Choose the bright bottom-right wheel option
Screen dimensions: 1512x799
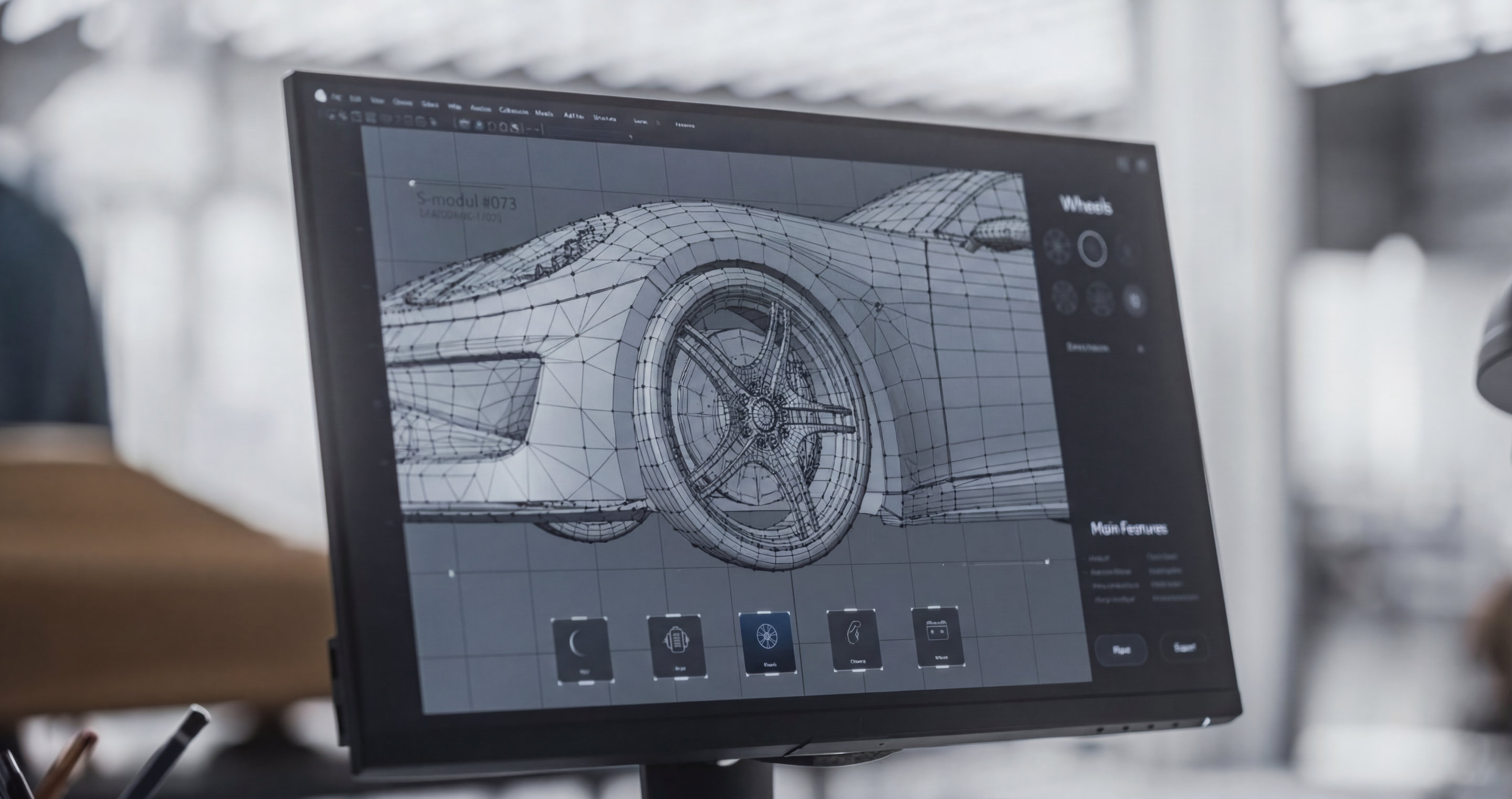[1134, 301]
